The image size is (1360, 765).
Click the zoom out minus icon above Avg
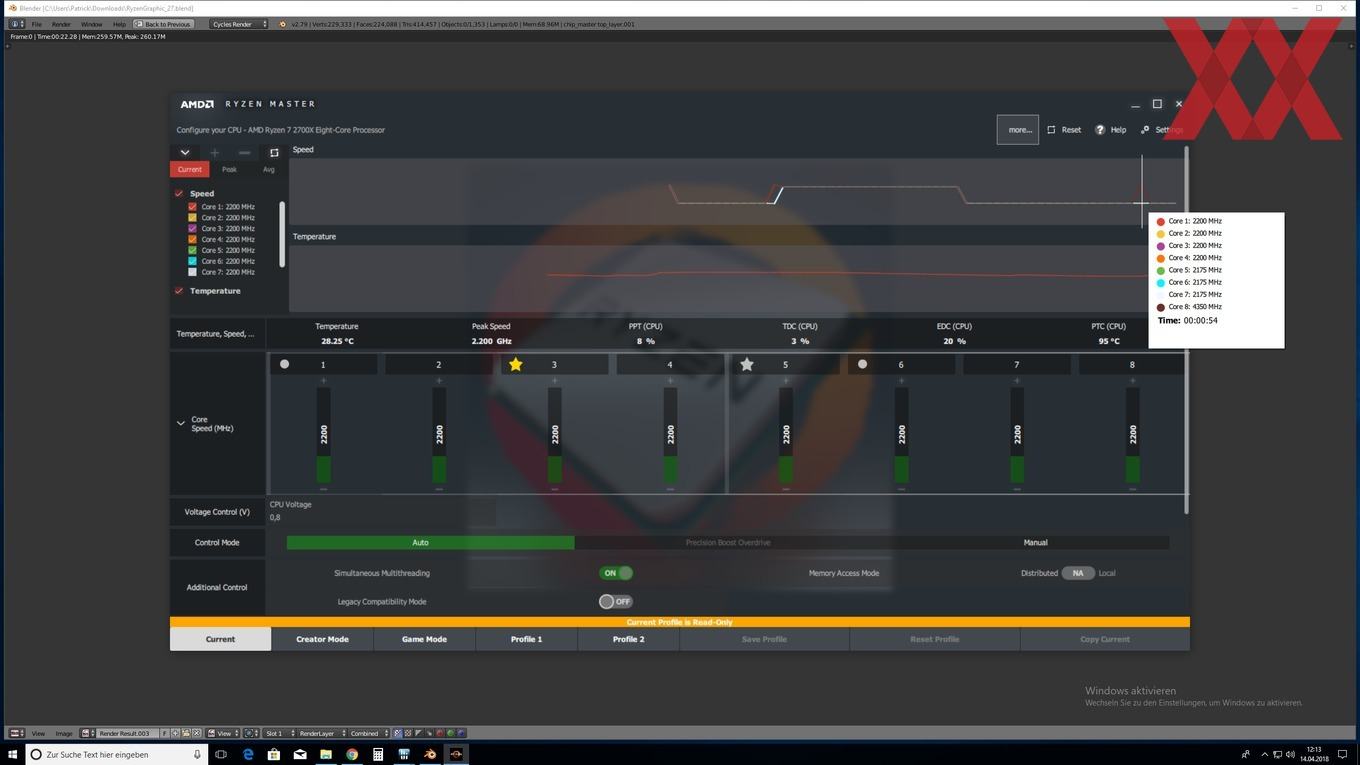pos(244,153)
